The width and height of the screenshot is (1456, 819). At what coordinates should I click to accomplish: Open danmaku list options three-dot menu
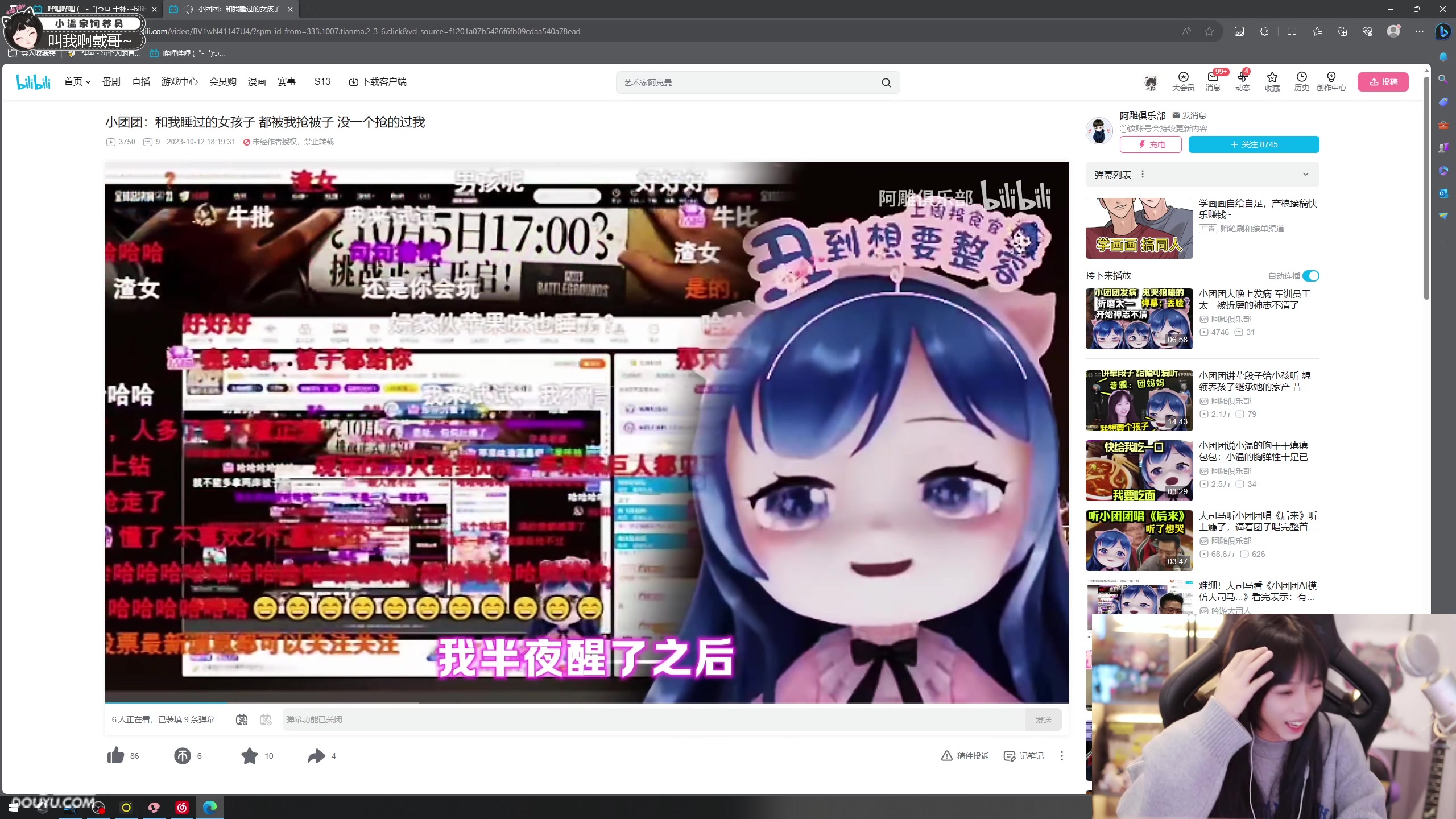point(1143,174)
